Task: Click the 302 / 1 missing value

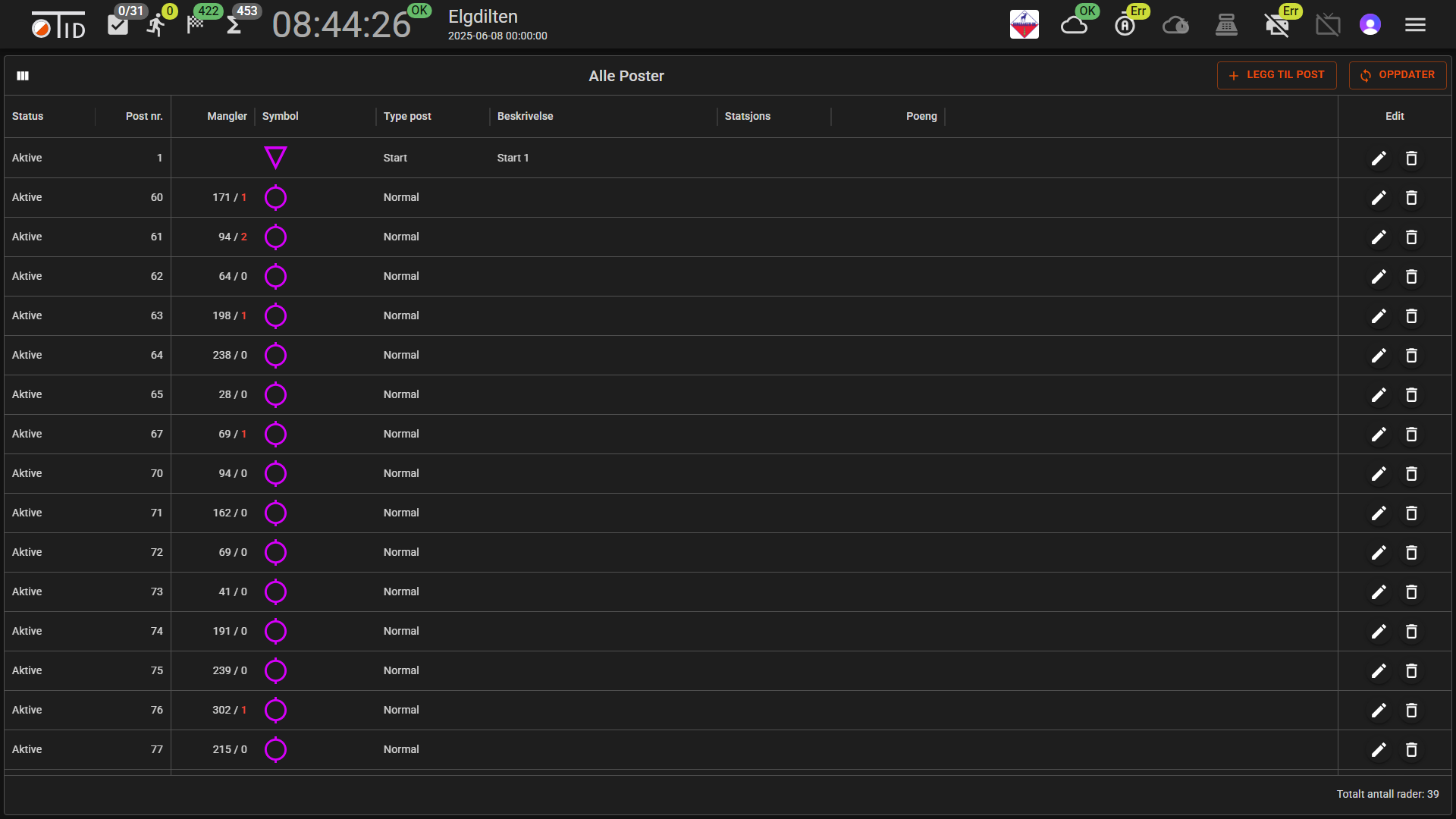Action: coord(230,710)
